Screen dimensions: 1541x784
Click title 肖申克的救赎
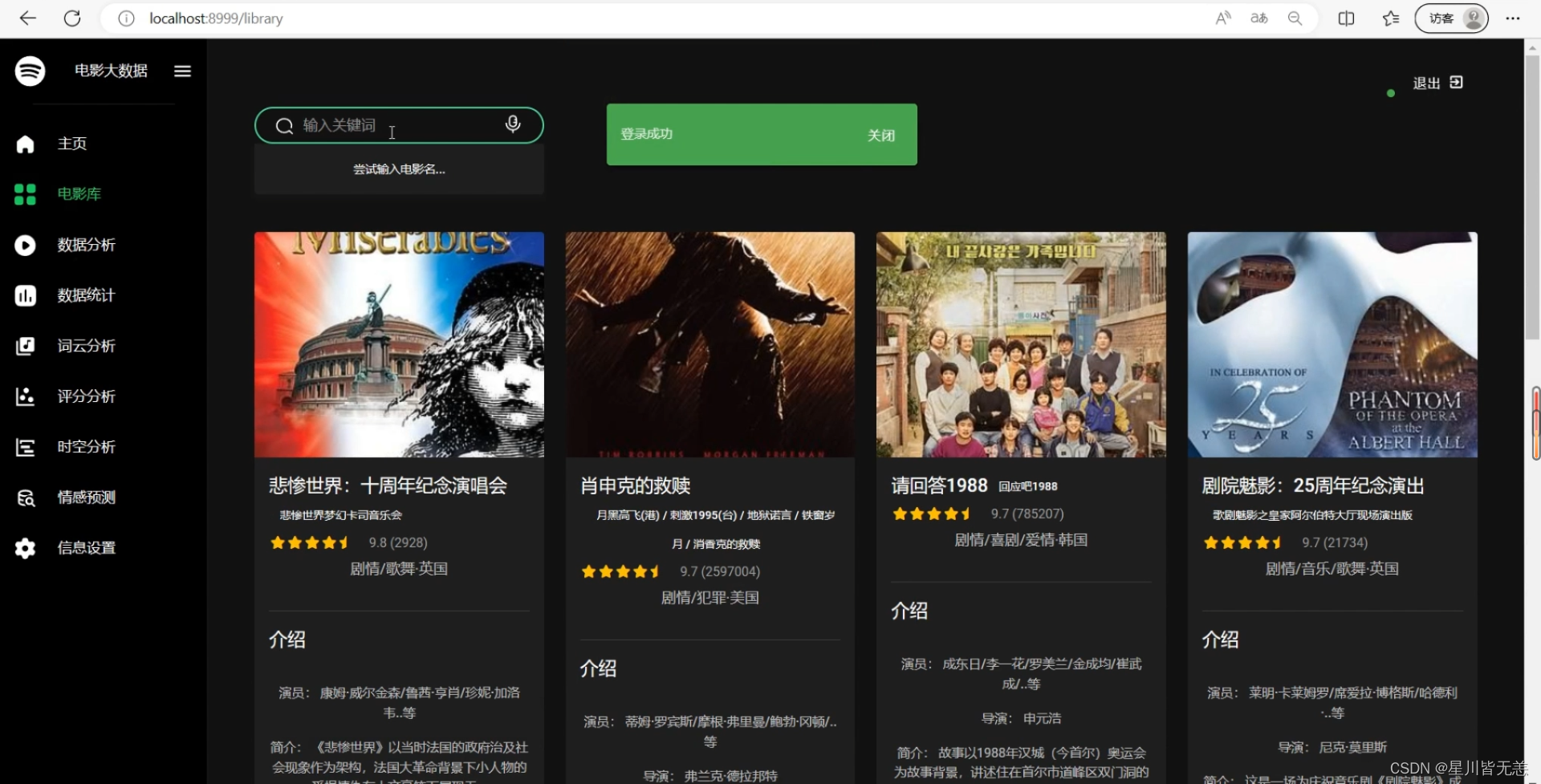coord(635,485)
